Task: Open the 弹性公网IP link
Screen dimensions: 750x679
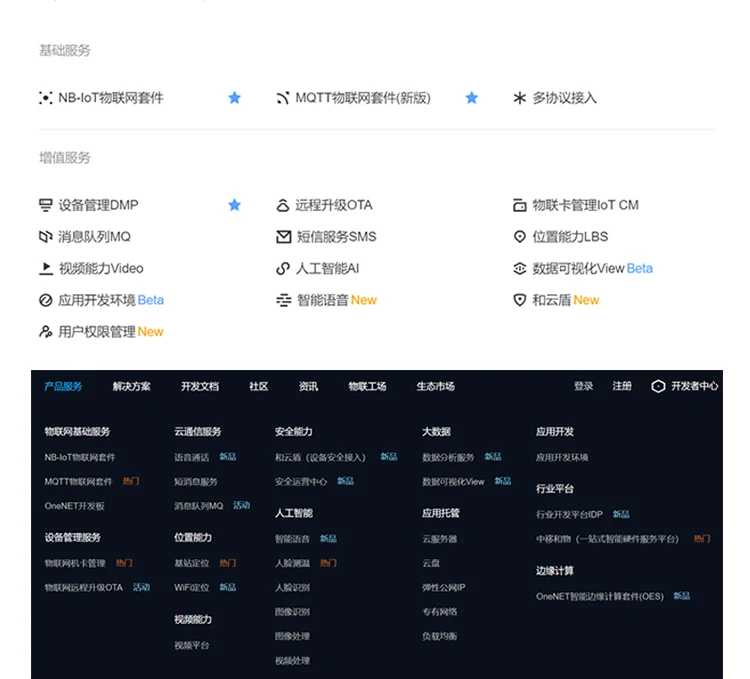Action: [444, 588]
